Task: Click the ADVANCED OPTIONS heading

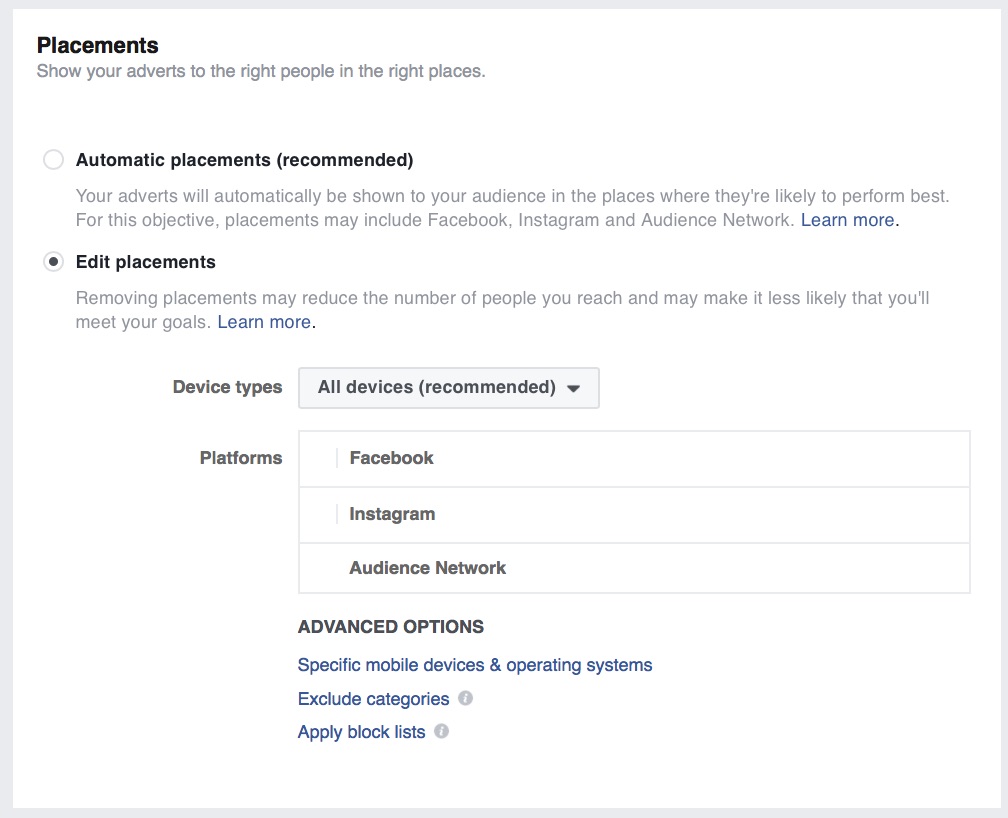Action: 391,627
